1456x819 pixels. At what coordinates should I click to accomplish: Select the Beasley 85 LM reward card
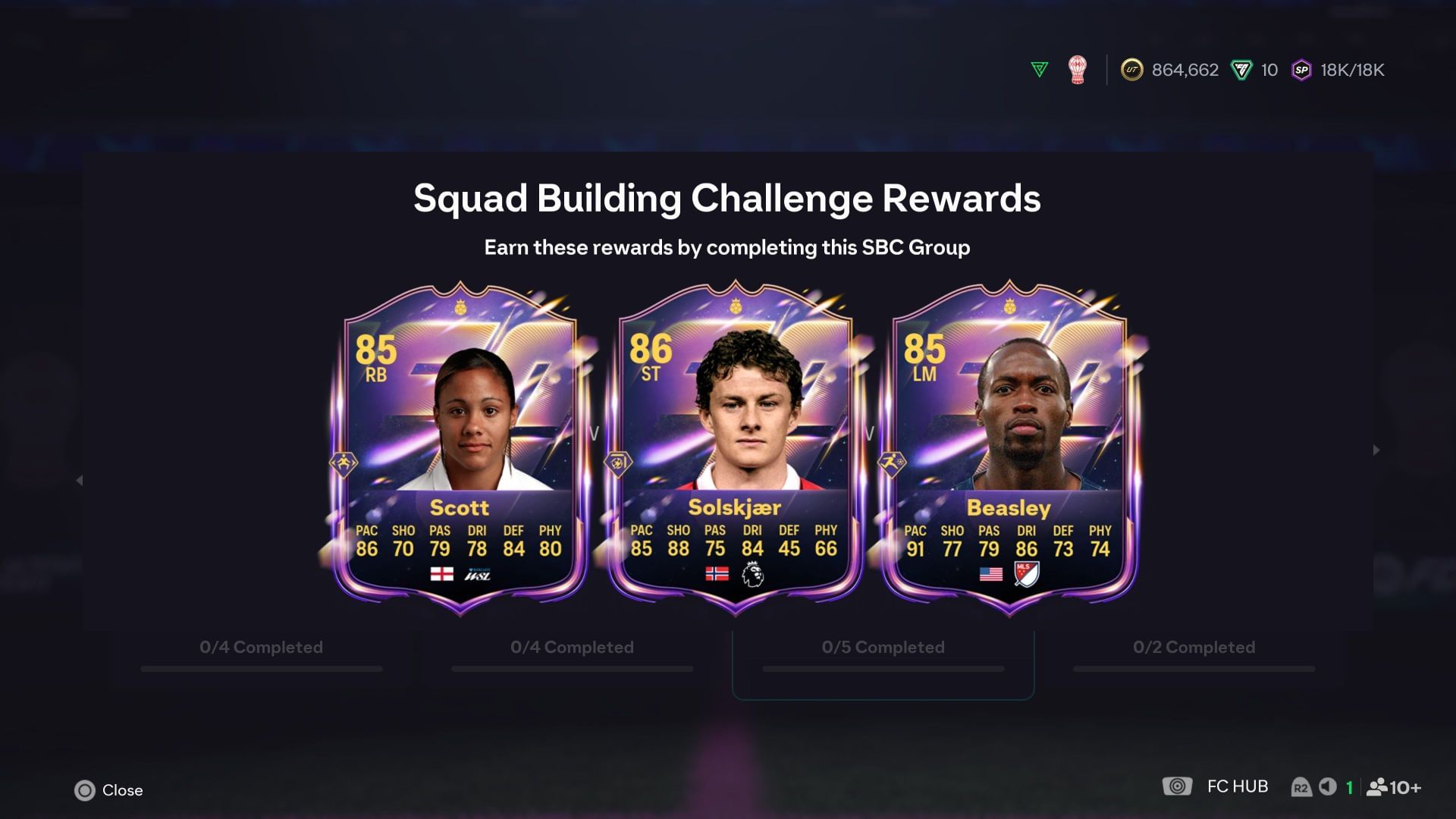point(1009,449)
